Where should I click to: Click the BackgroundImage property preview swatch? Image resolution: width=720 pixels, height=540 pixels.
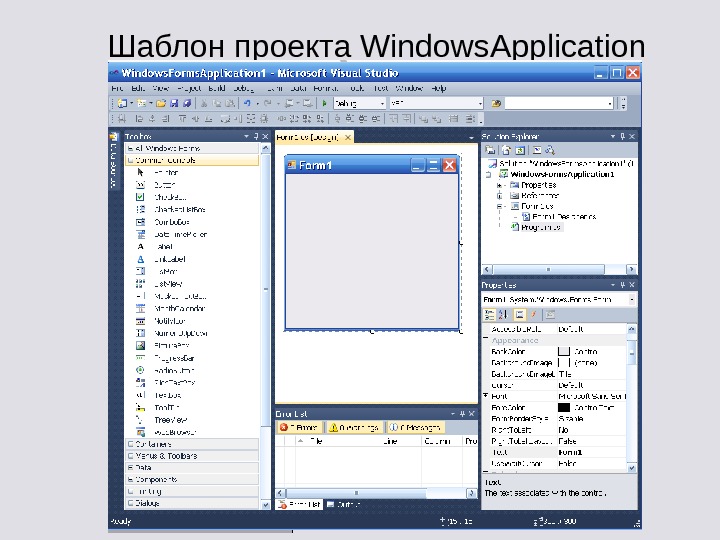(x=564, y=363)
